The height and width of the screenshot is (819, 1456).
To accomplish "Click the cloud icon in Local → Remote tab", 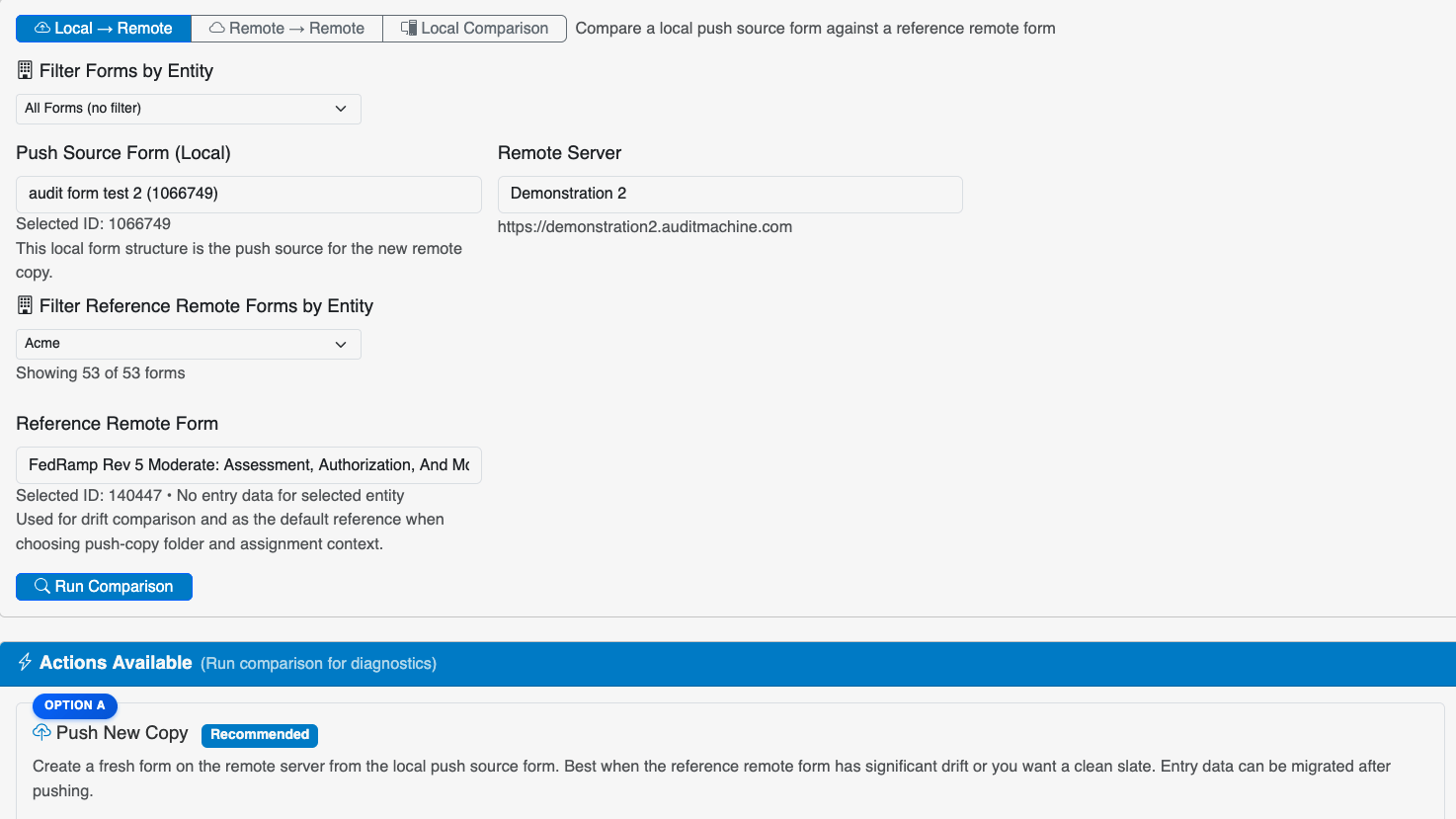I will [42, 28].
